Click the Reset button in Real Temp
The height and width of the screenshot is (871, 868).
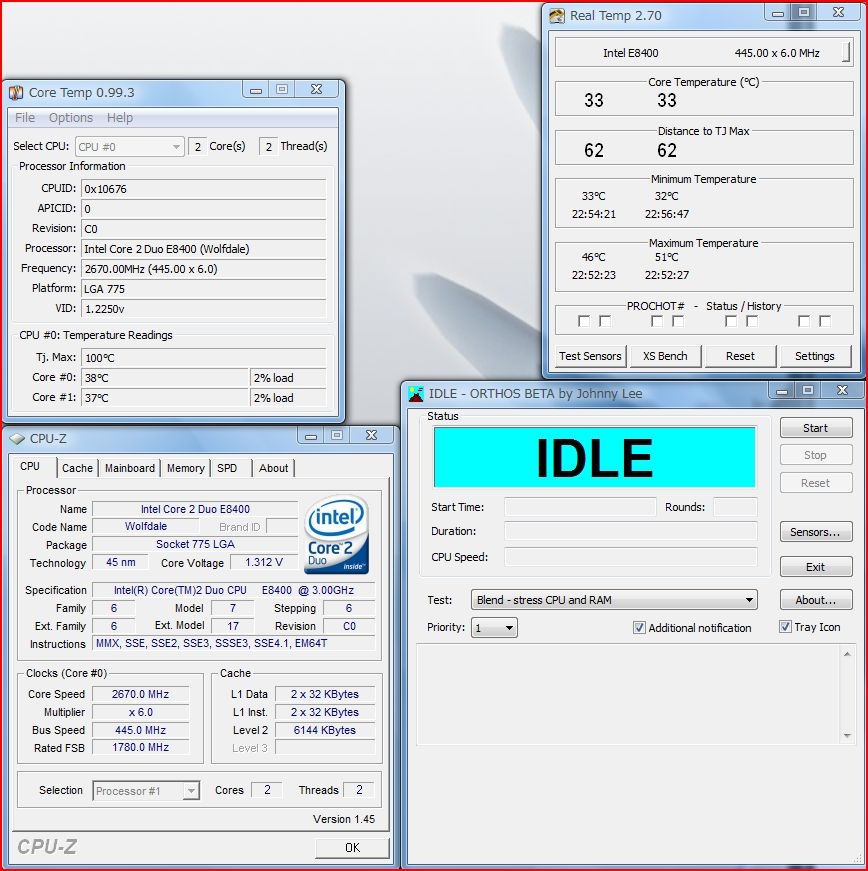[x=740, y=356]
